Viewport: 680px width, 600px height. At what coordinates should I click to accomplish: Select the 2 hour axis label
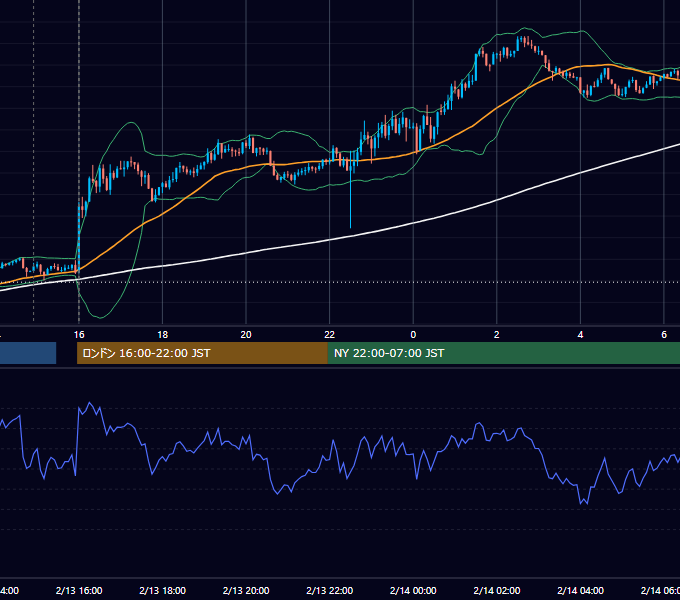tap(497, 334)
